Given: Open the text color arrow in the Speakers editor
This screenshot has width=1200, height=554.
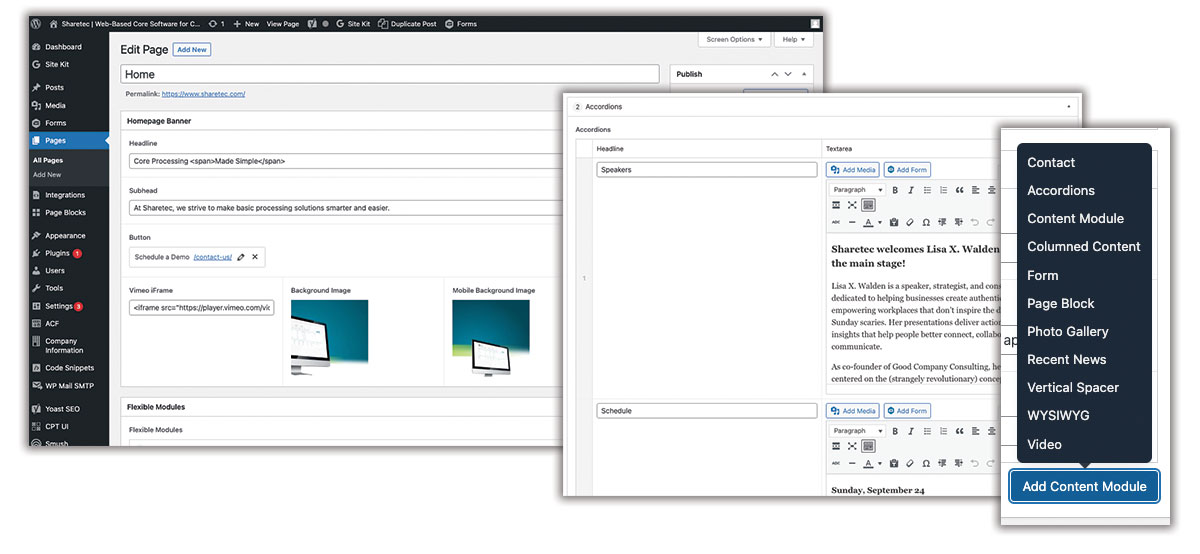Looking at the screenshot, I should coord(880,222).
